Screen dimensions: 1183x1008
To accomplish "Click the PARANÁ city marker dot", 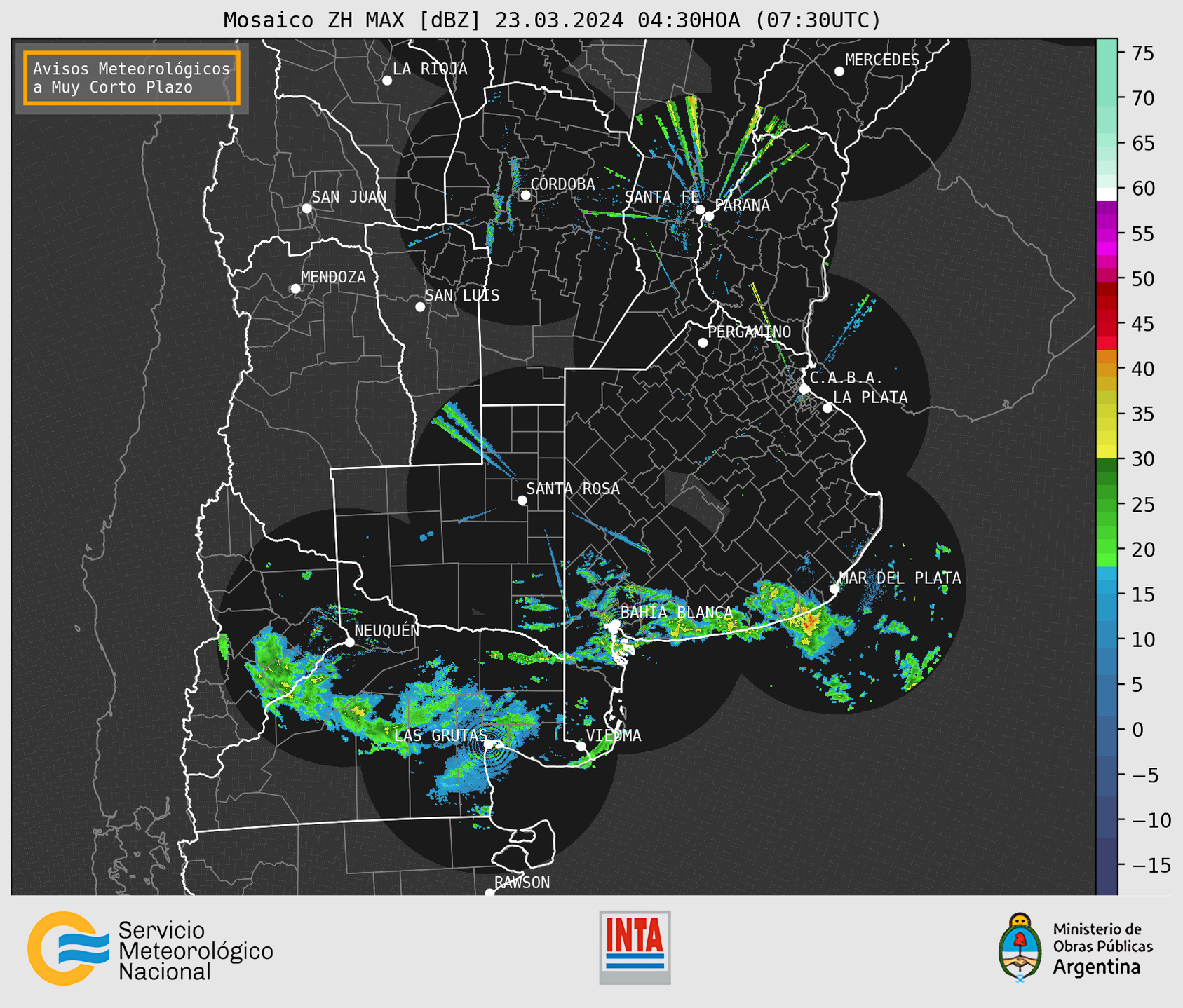I will 709,216.
